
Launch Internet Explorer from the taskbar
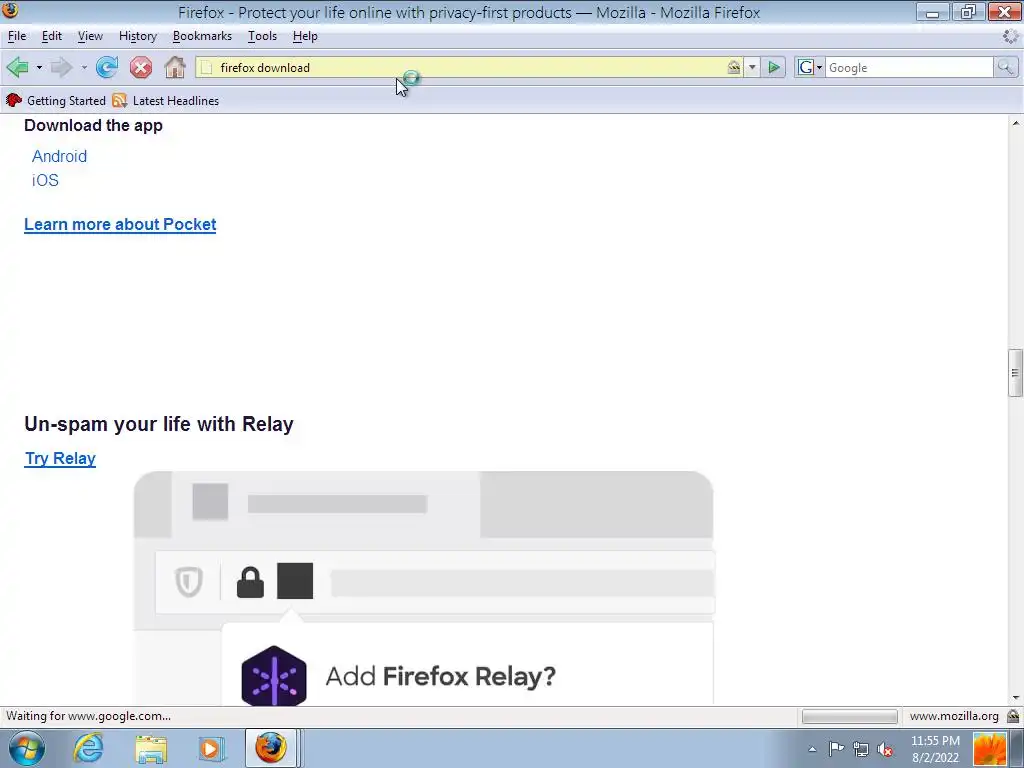click(x=88, y=748)
